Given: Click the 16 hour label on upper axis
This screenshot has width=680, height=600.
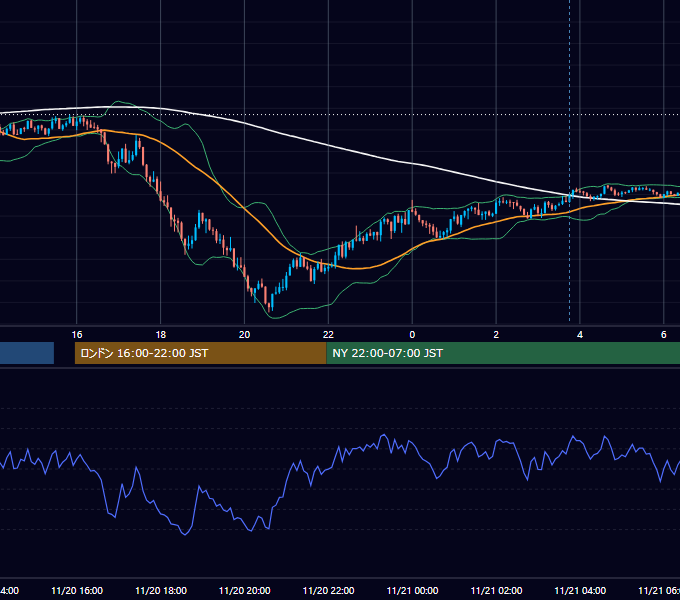Looking at the screenshot, I should coord(77,335).
